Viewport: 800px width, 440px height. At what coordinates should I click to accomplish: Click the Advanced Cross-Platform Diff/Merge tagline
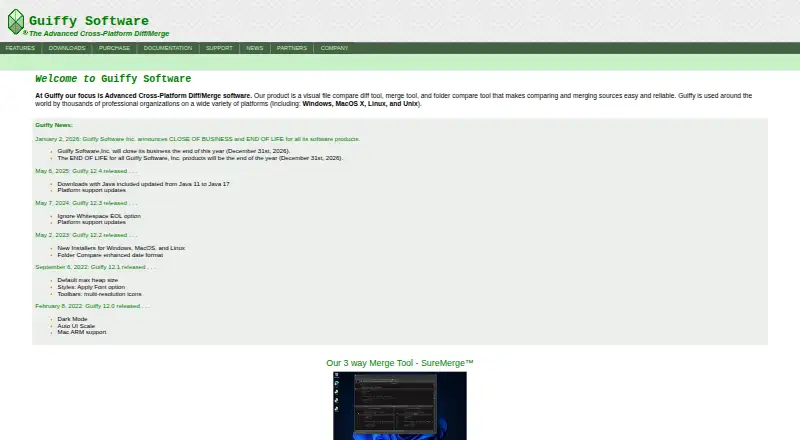(99, 34)
